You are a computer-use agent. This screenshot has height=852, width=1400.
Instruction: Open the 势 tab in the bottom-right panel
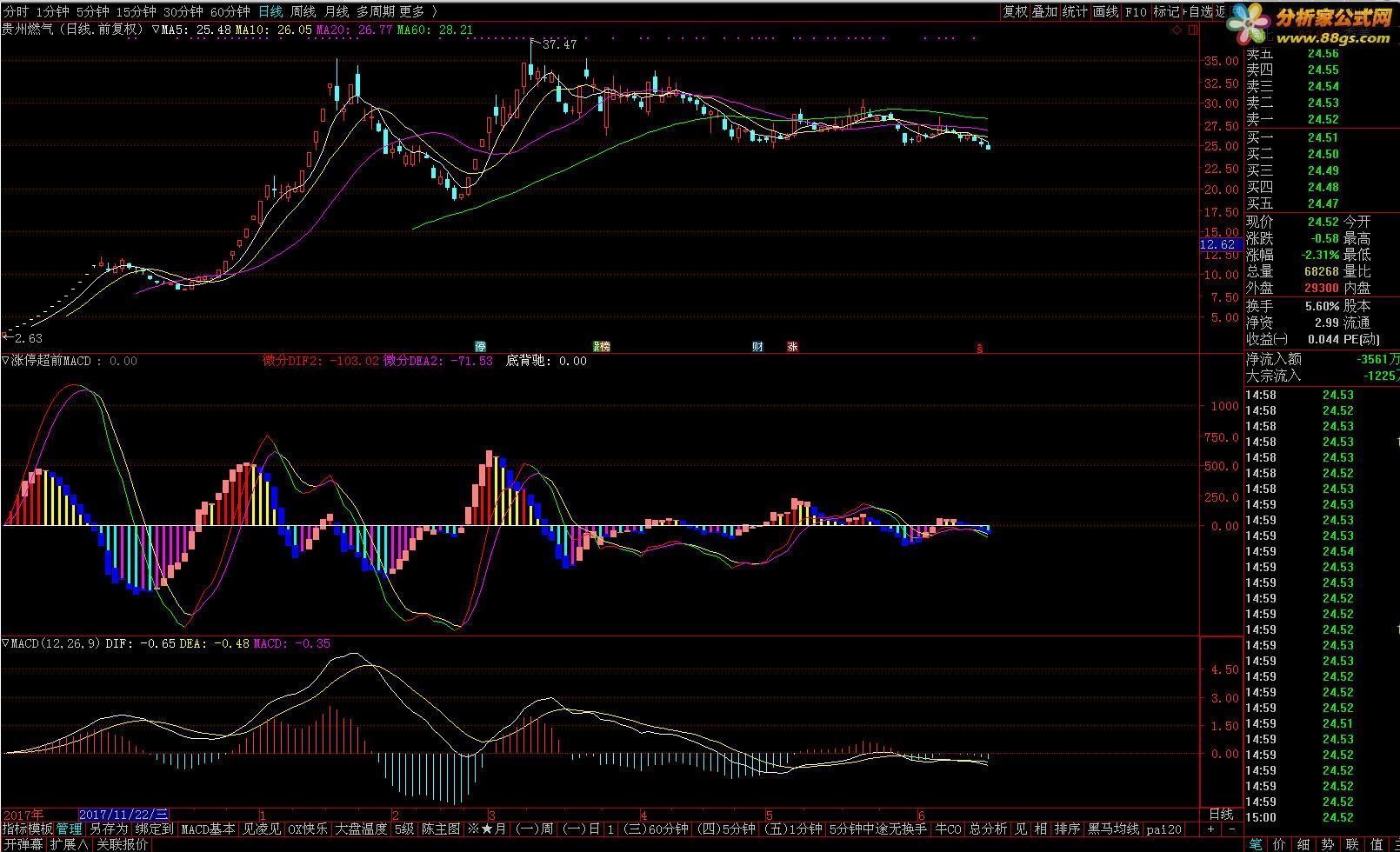pyautogui.click(x=1328, y=844)
